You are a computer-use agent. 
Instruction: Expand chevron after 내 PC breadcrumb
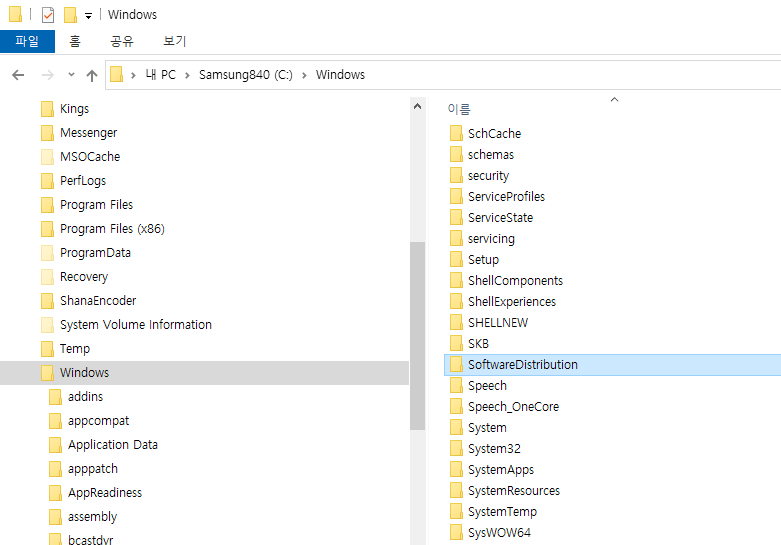[x=187, y=75]
